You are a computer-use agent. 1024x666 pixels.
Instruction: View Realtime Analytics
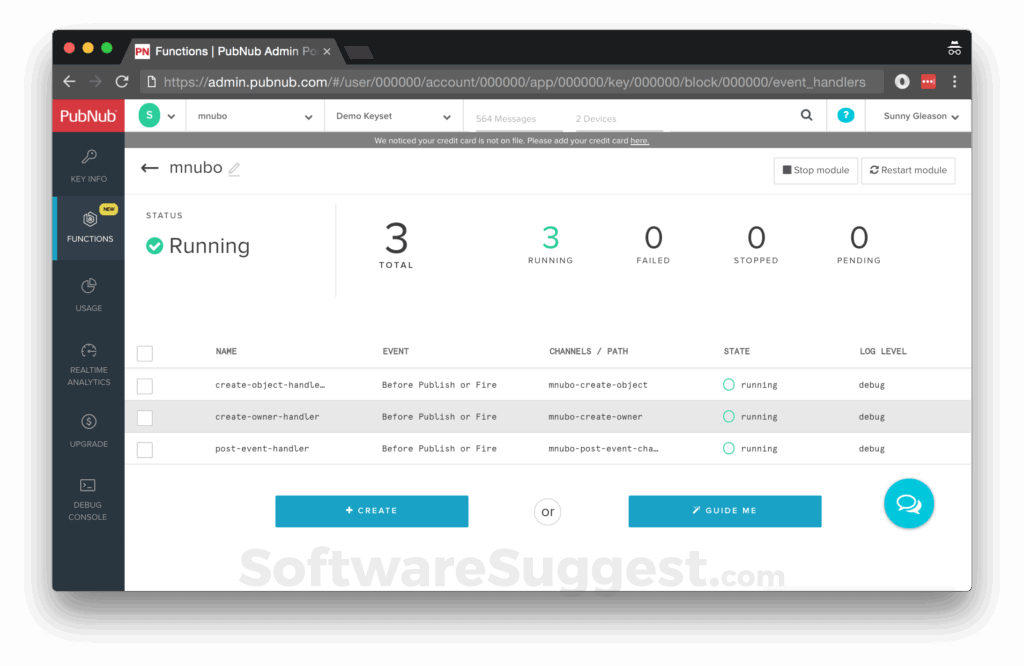tap(88, 365)
